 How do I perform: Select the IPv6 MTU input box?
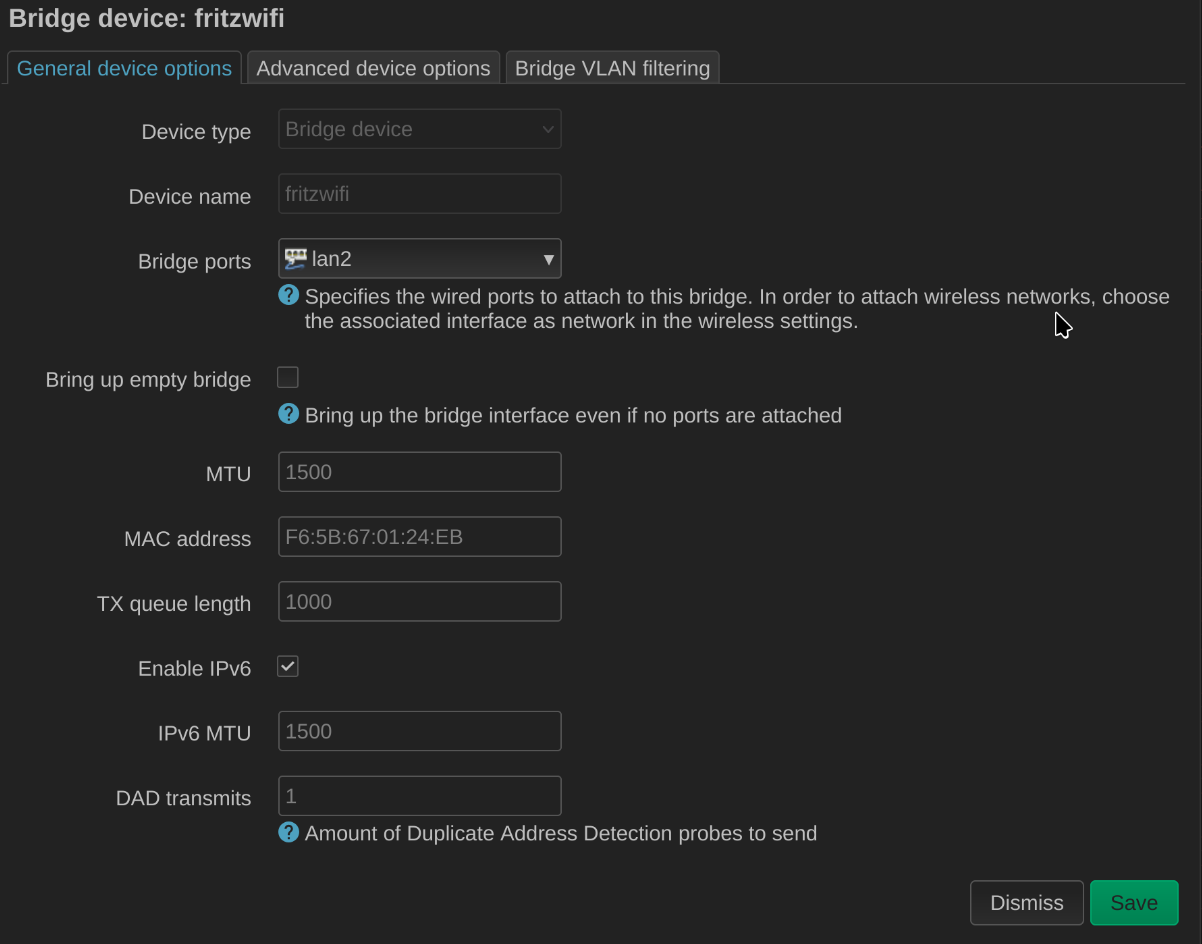tap(419, 731)
